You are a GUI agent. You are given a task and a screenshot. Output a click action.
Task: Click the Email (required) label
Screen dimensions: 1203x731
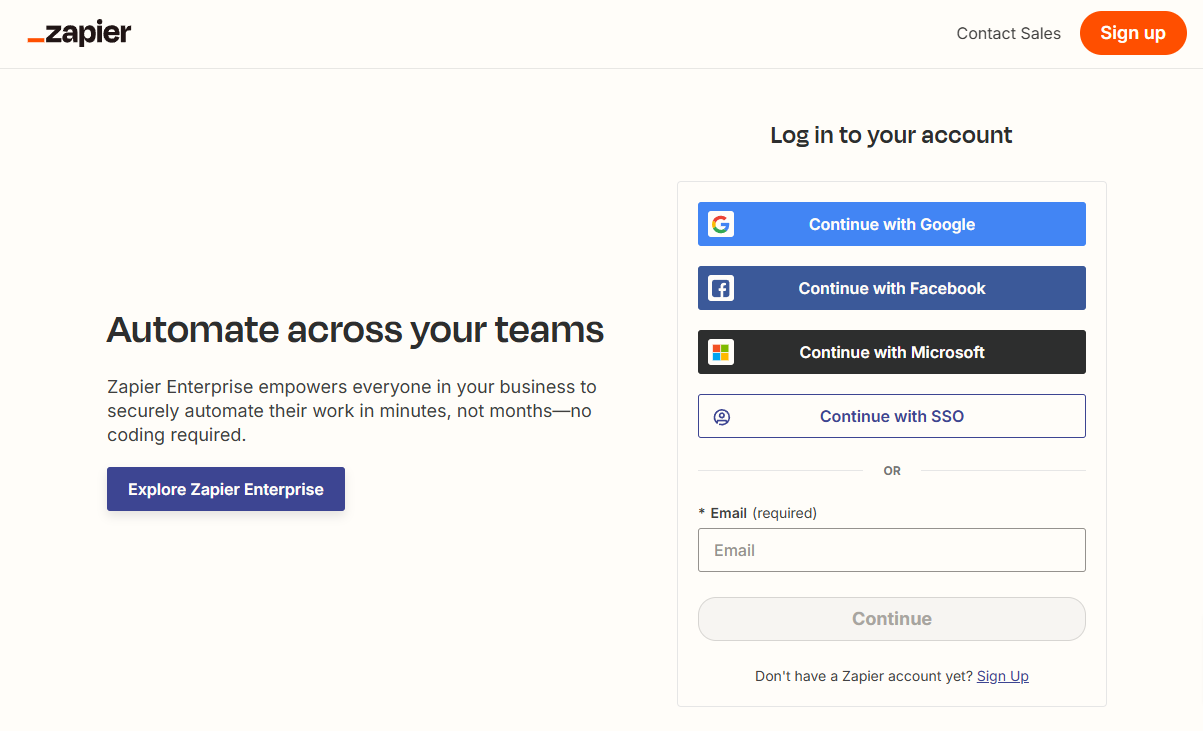click(x=758, y=513)
